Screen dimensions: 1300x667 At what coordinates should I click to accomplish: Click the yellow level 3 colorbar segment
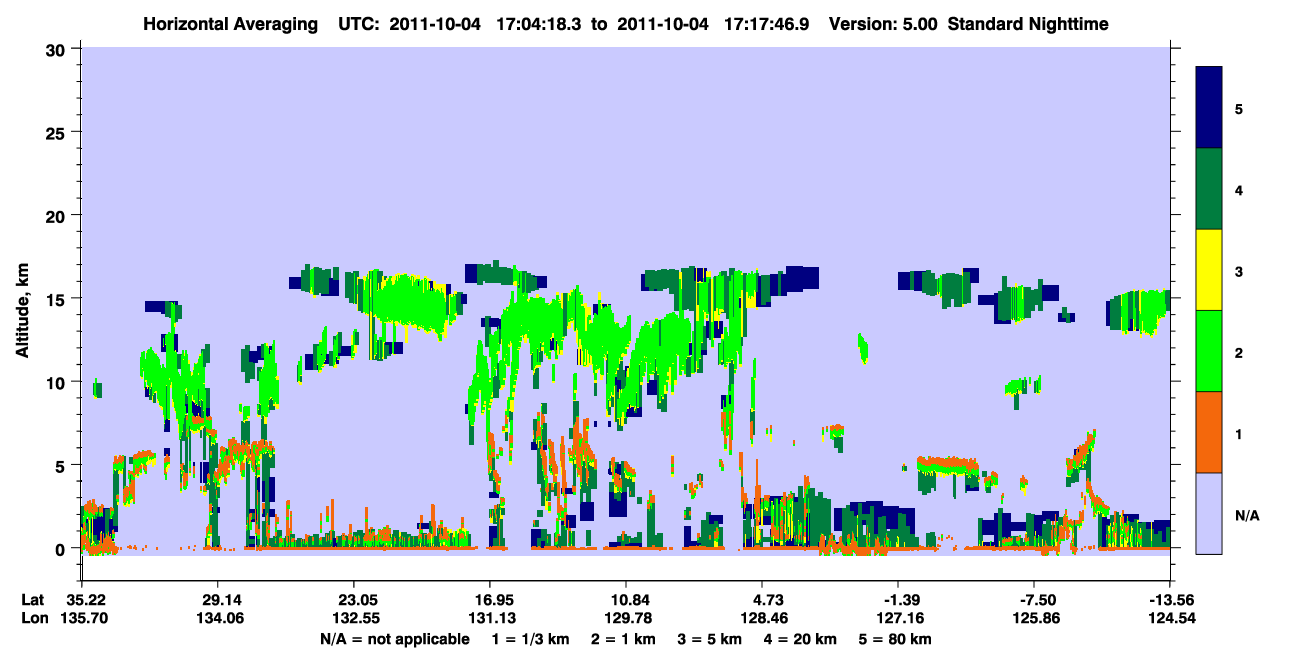coord(1209,270)
